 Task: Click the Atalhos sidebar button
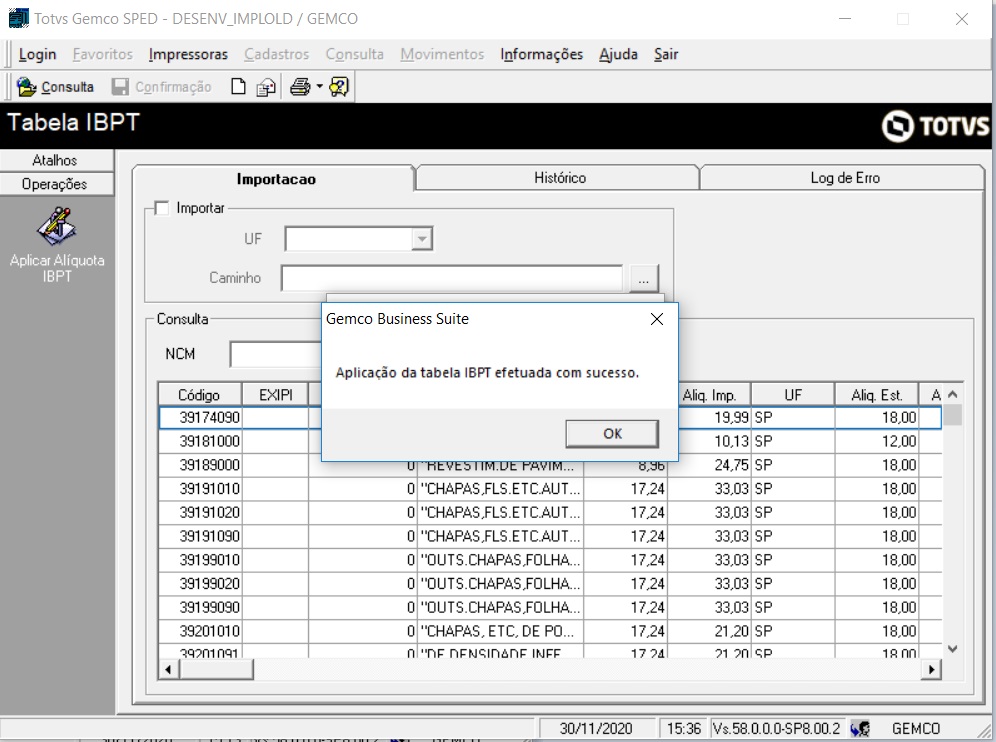56,160
